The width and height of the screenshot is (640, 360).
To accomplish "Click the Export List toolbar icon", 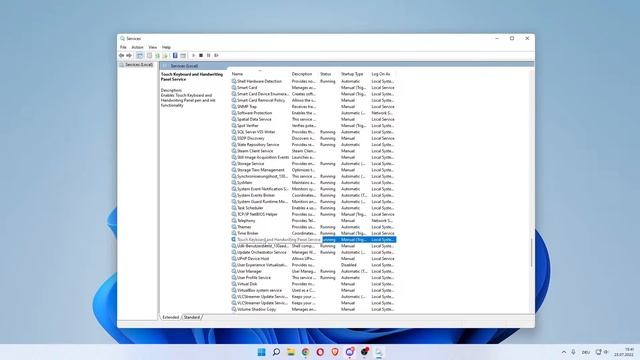I will (165, 56).
